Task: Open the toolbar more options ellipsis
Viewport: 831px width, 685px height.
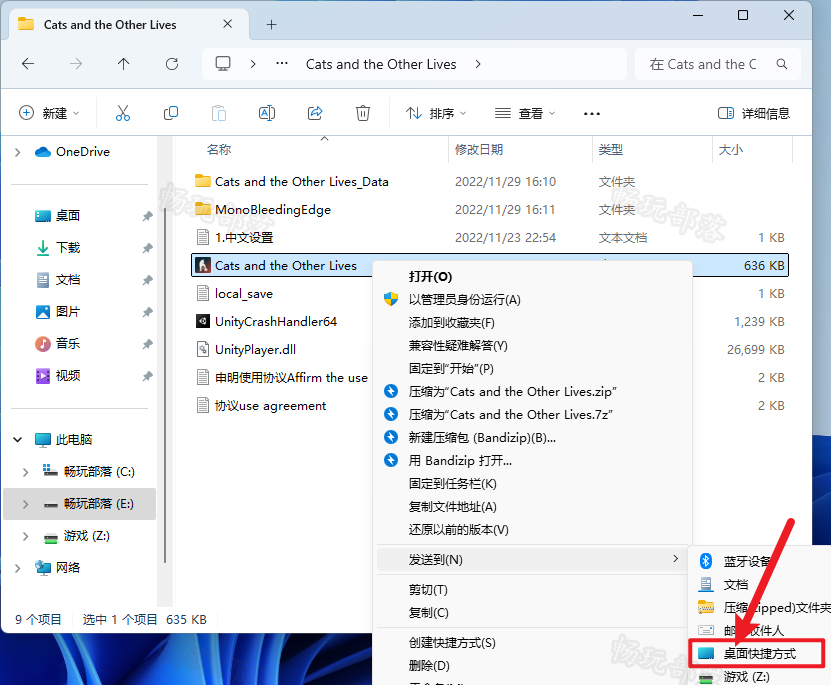Action: point(591,113)
